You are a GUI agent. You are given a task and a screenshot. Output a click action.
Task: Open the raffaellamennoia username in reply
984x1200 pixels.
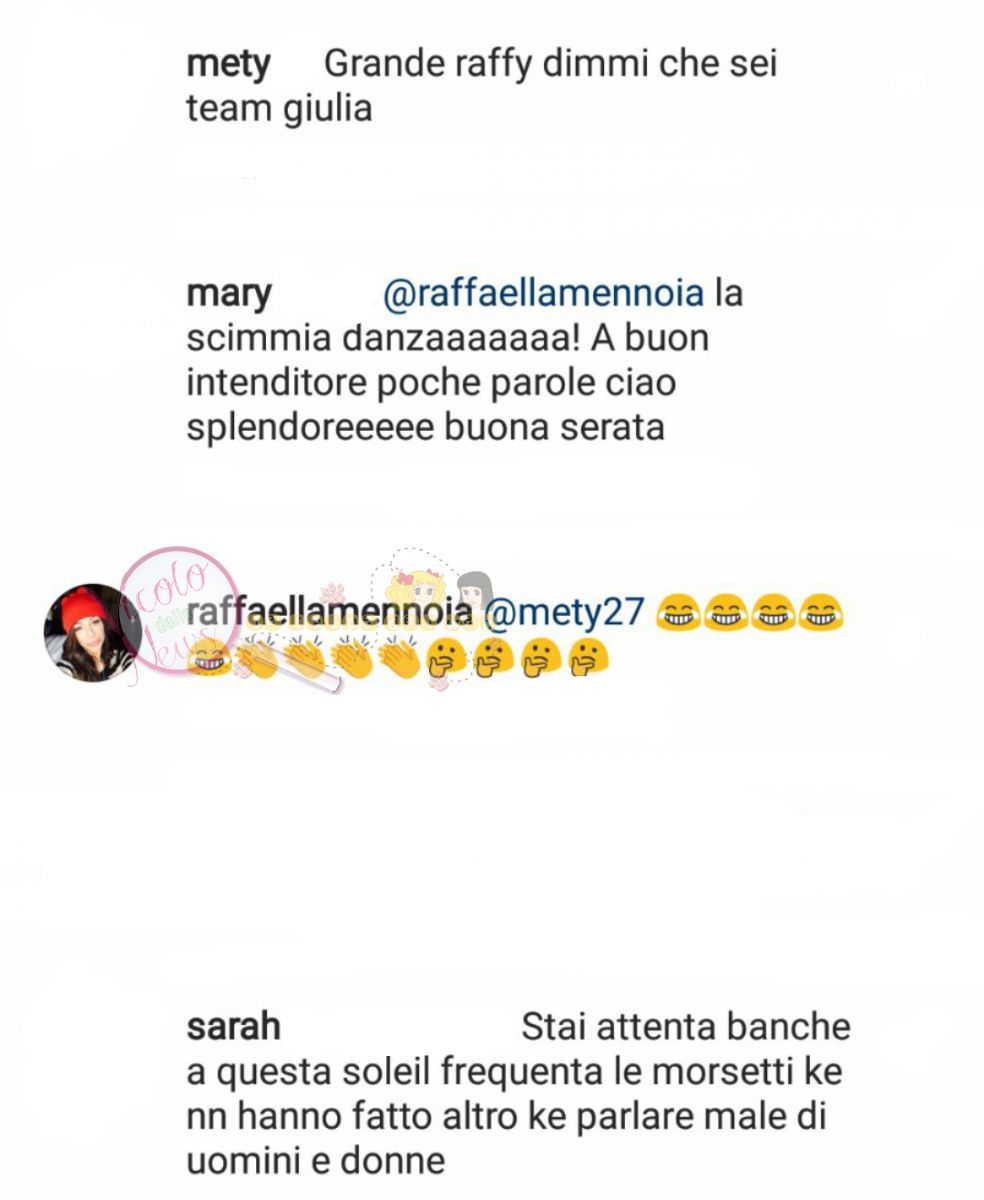point(329,612)
